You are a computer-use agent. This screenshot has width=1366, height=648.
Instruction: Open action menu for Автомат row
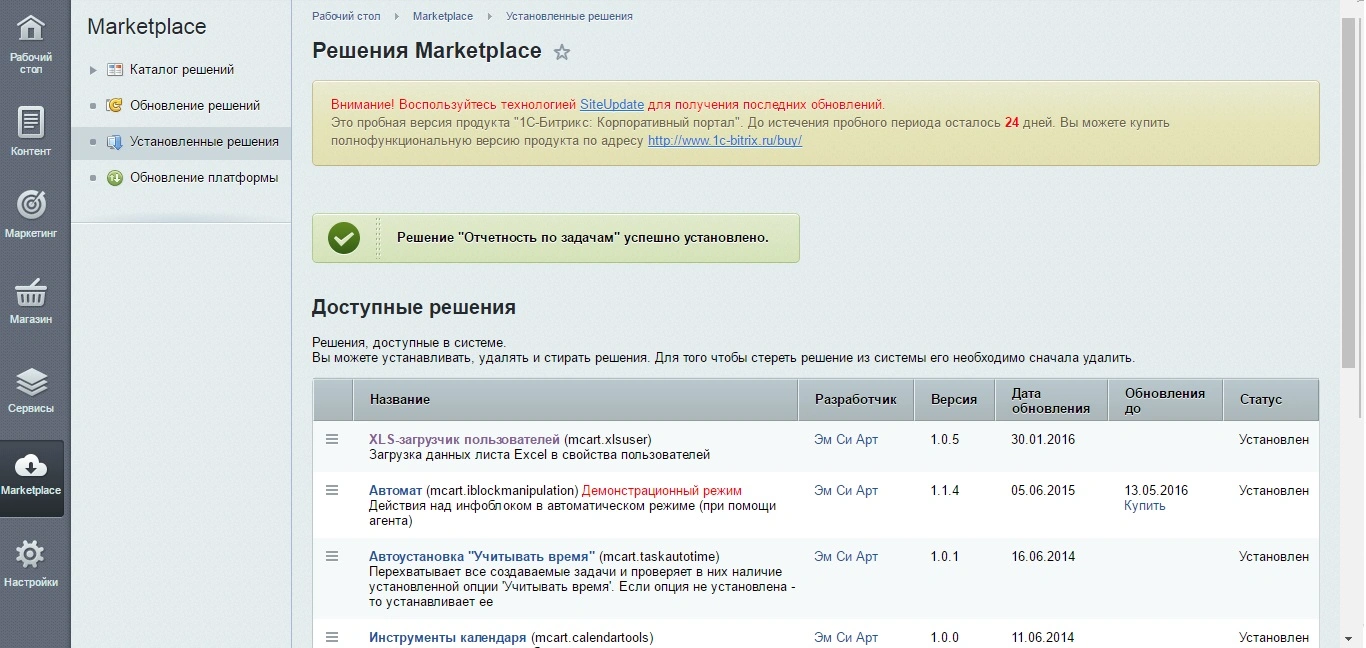332,490
